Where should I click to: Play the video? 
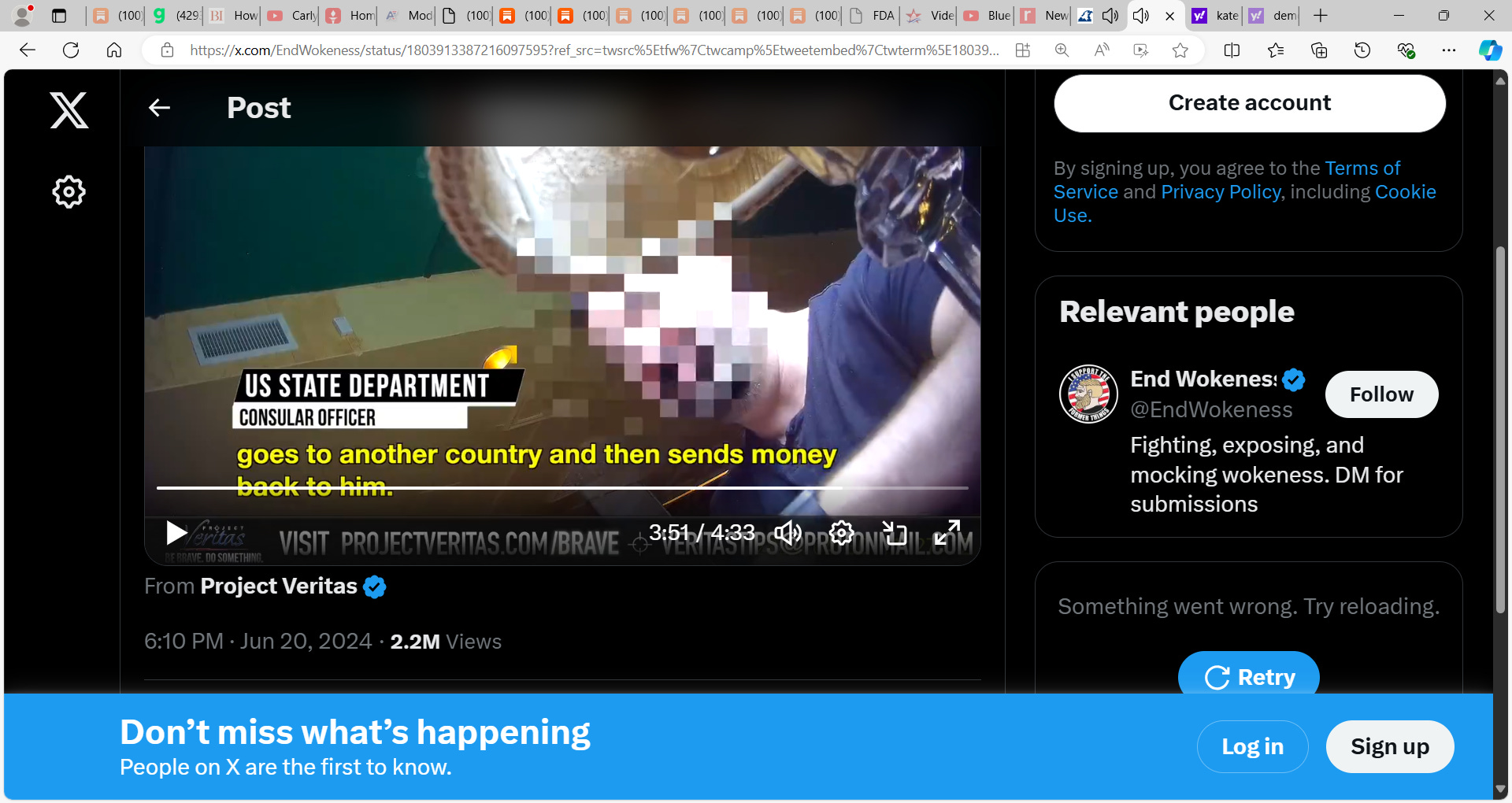[176, 533]
